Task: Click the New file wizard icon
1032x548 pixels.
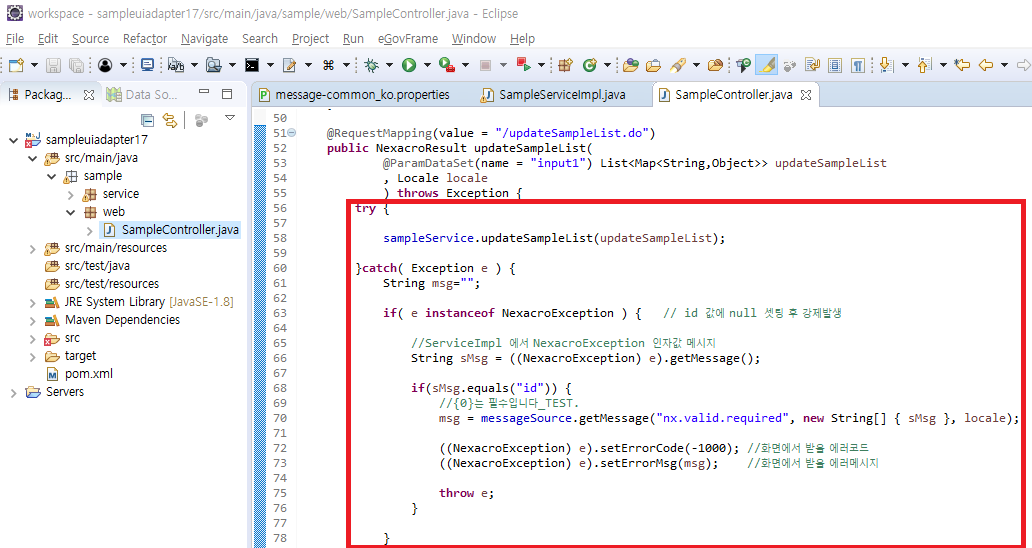Action: pos(14,65)
